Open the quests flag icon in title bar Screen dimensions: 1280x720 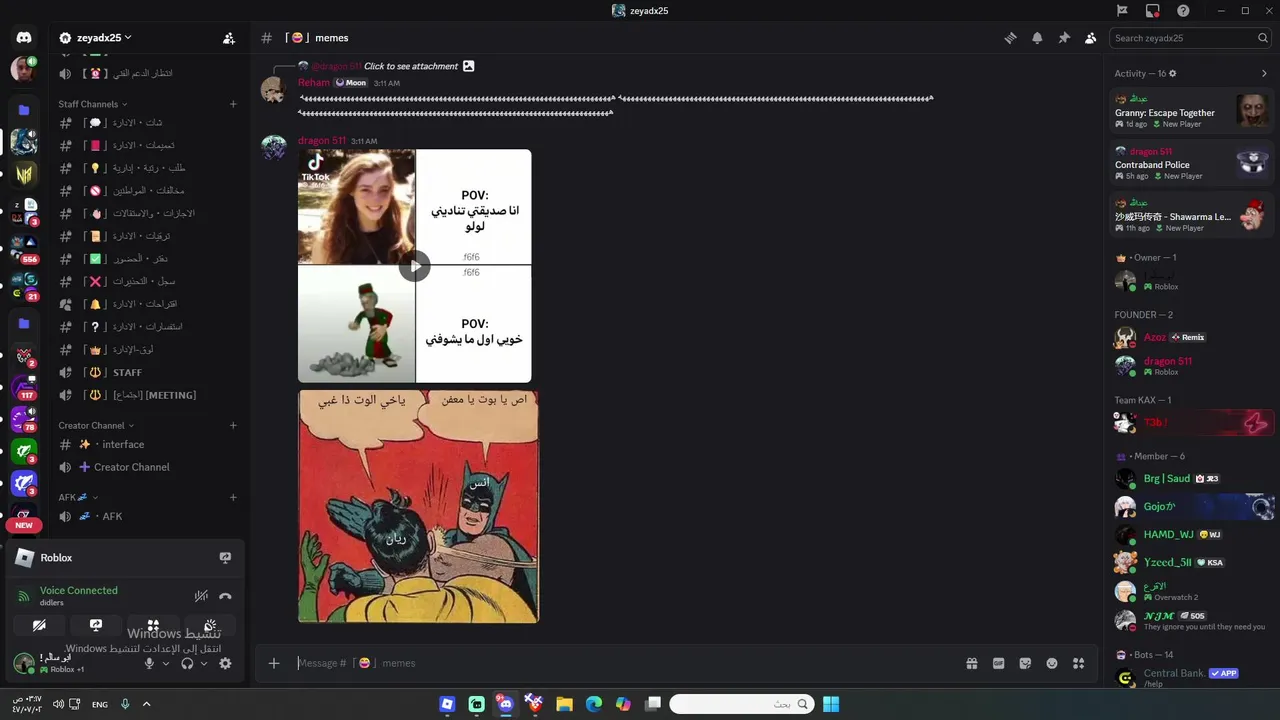click(1122, 11)
